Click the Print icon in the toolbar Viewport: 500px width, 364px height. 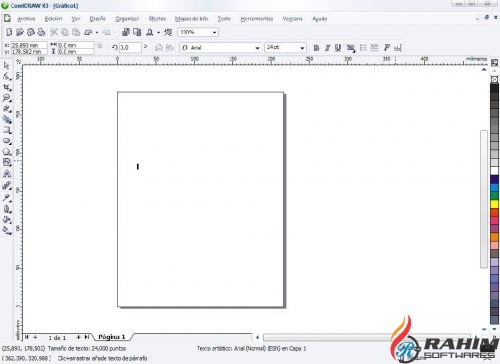coord(41,32)
